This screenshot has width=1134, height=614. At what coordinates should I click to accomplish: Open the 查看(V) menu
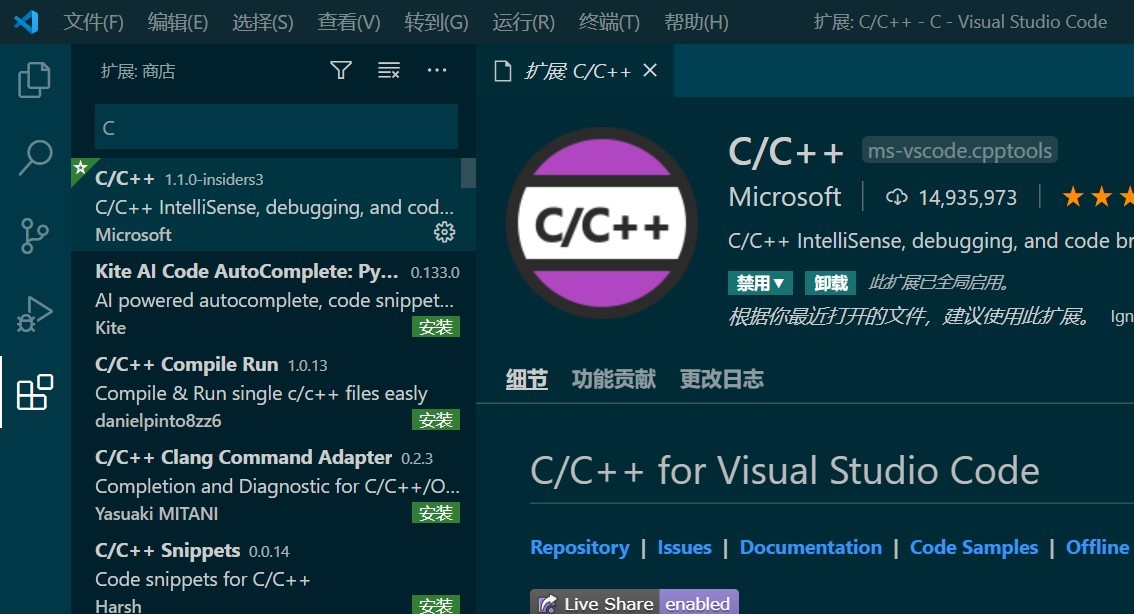click(349, 22)
